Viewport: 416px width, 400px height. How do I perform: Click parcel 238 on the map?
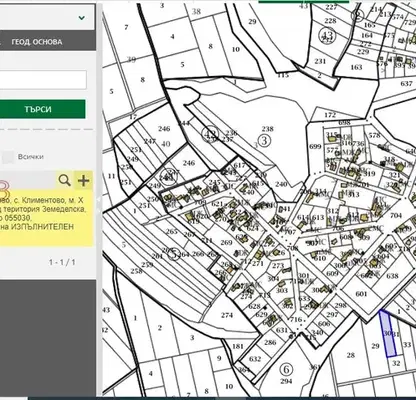(268, 129)
